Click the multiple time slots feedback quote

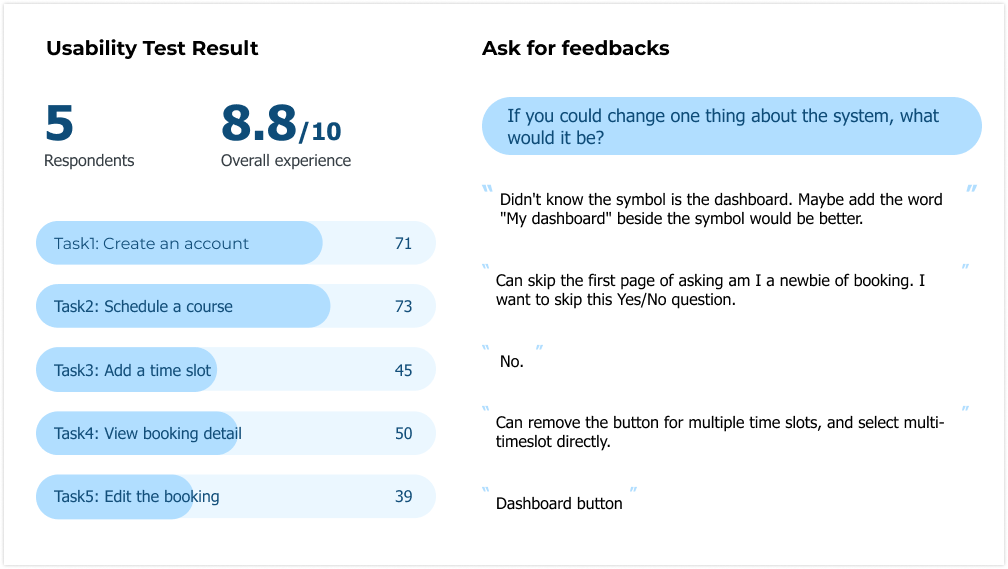tap(720, 432)
